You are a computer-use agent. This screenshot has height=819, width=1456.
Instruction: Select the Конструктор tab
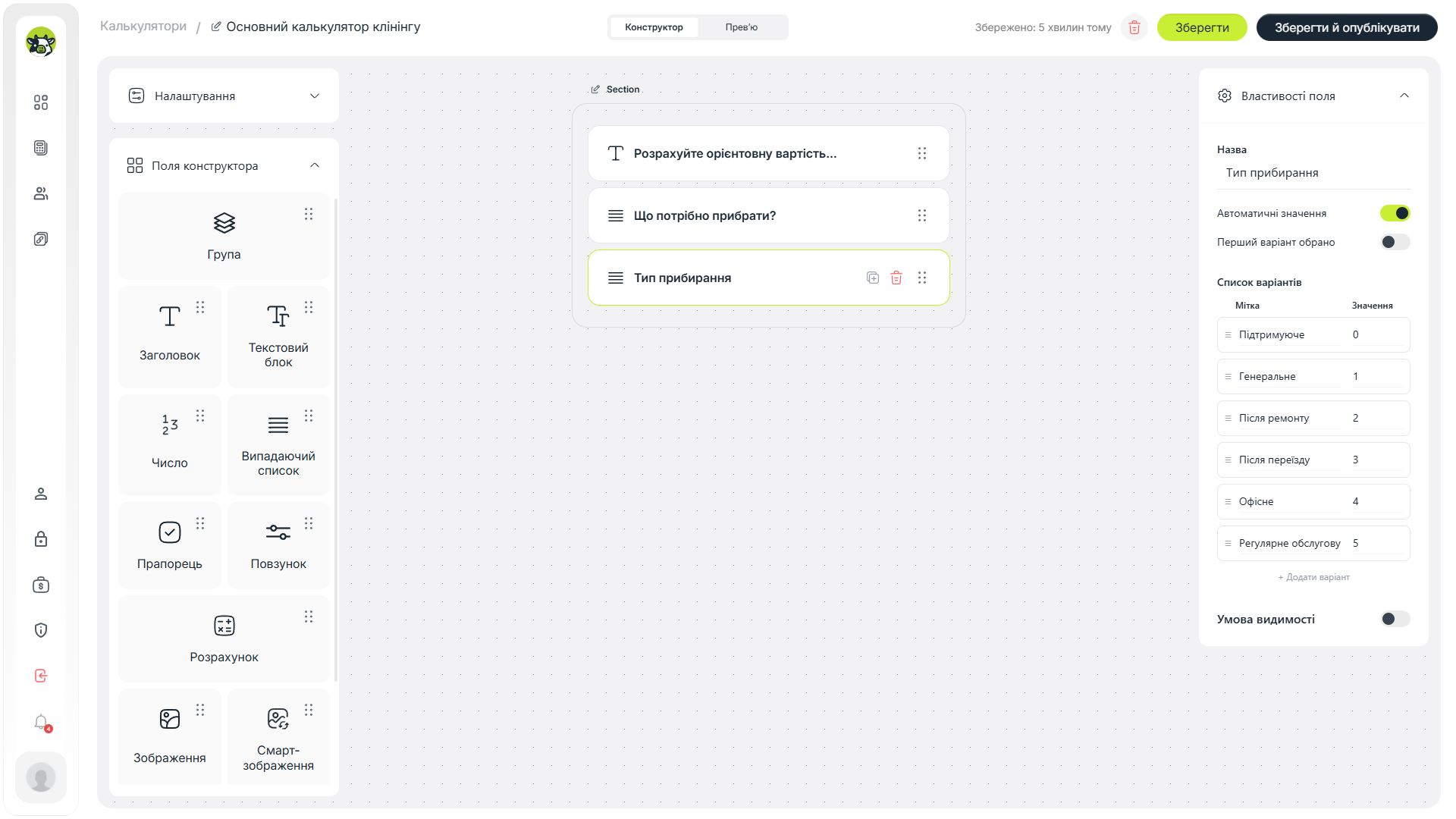(x=654, y=27)
